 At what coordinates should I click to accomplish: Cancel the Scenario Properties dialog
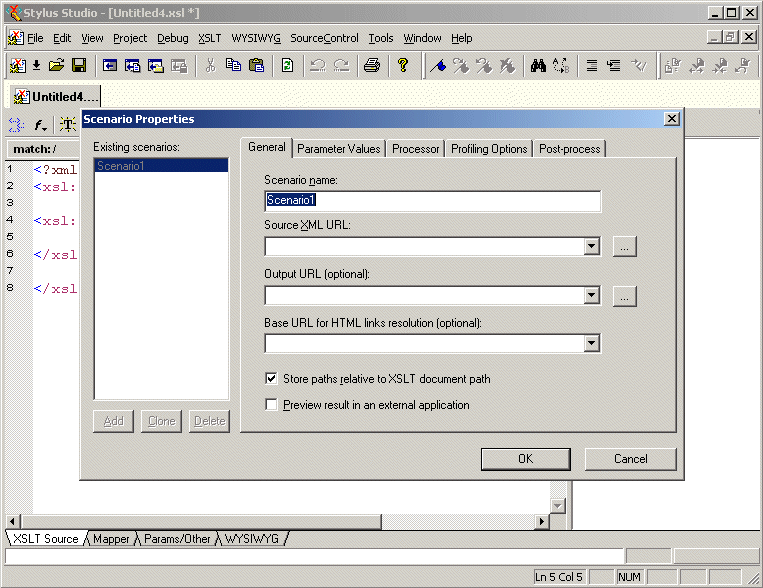(x=630, y=459)
